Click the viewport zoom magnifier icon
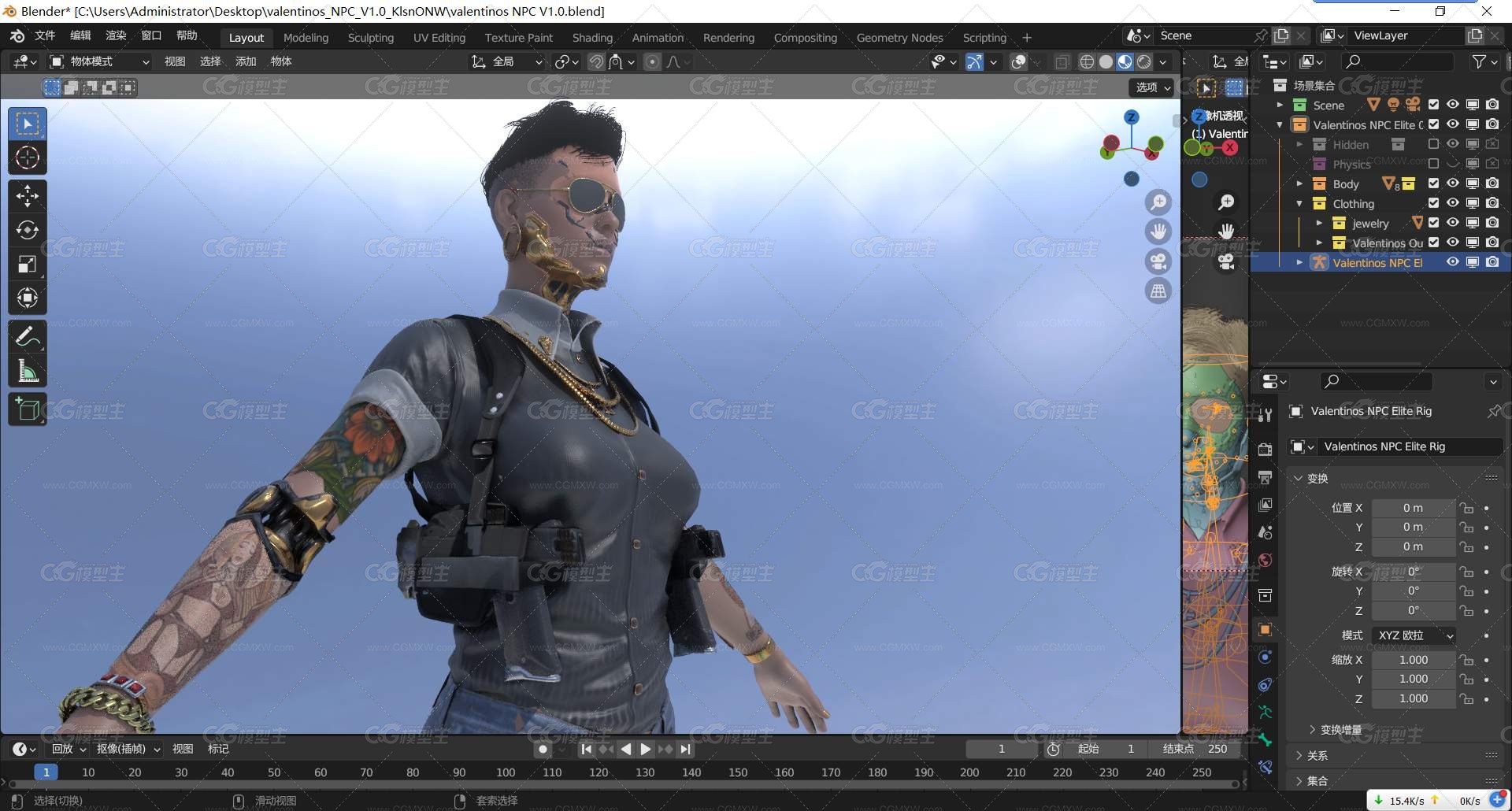Screen dimensions: 1512x811 tap(1158, 202)
